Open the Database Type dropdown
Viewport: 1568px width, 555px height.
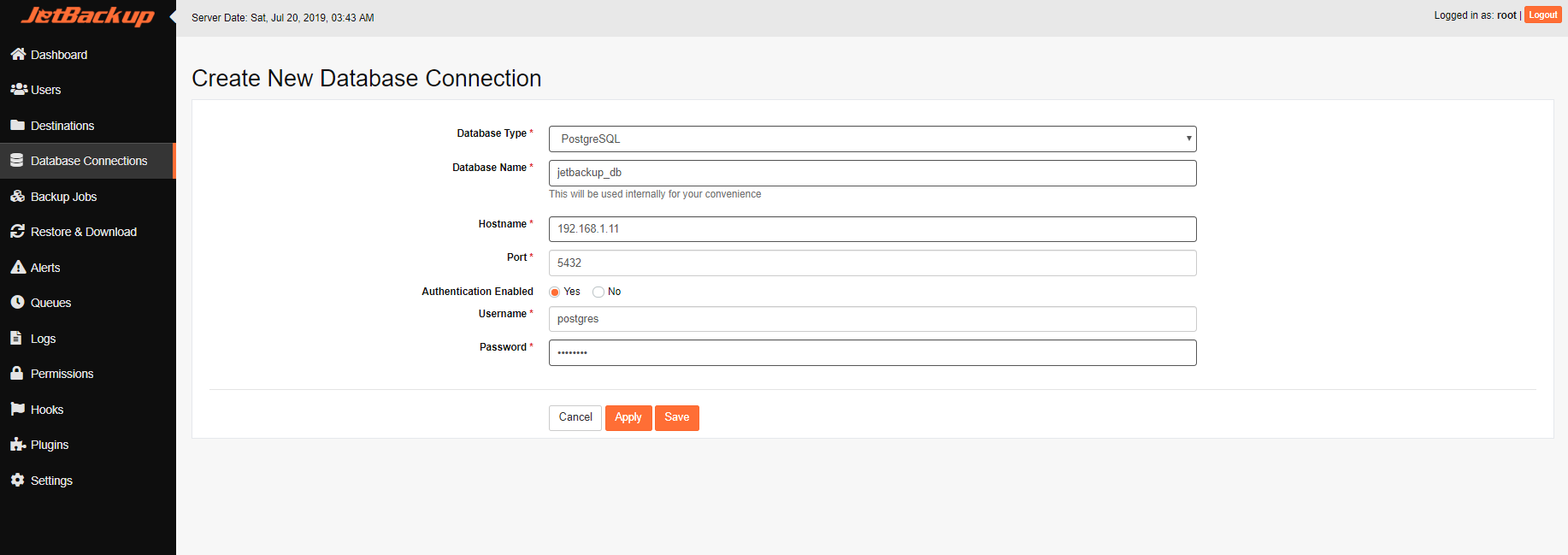point(872,139)
